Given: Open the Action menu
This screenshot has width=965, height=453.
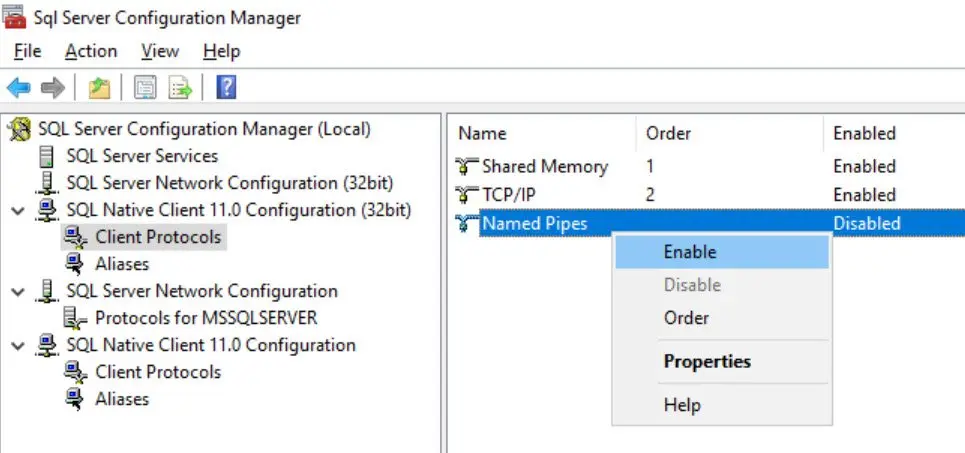Looking at the screenshot, I should tap(91, 51).
